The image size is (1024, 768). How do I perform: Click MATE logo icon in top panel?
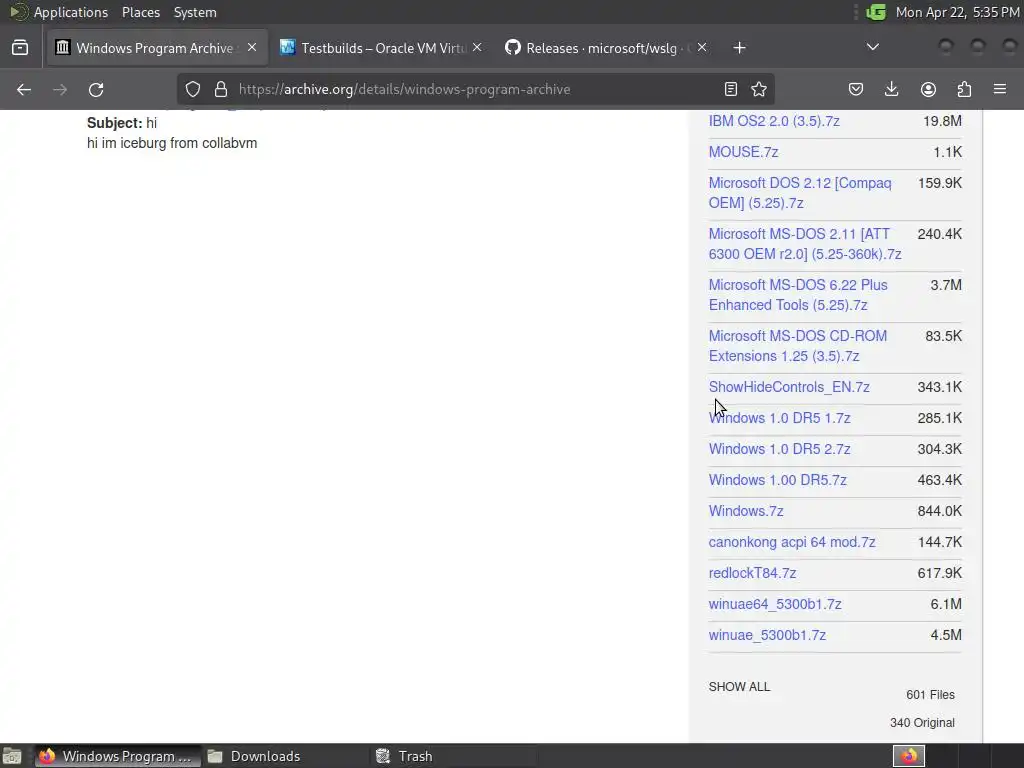(18, 12)
